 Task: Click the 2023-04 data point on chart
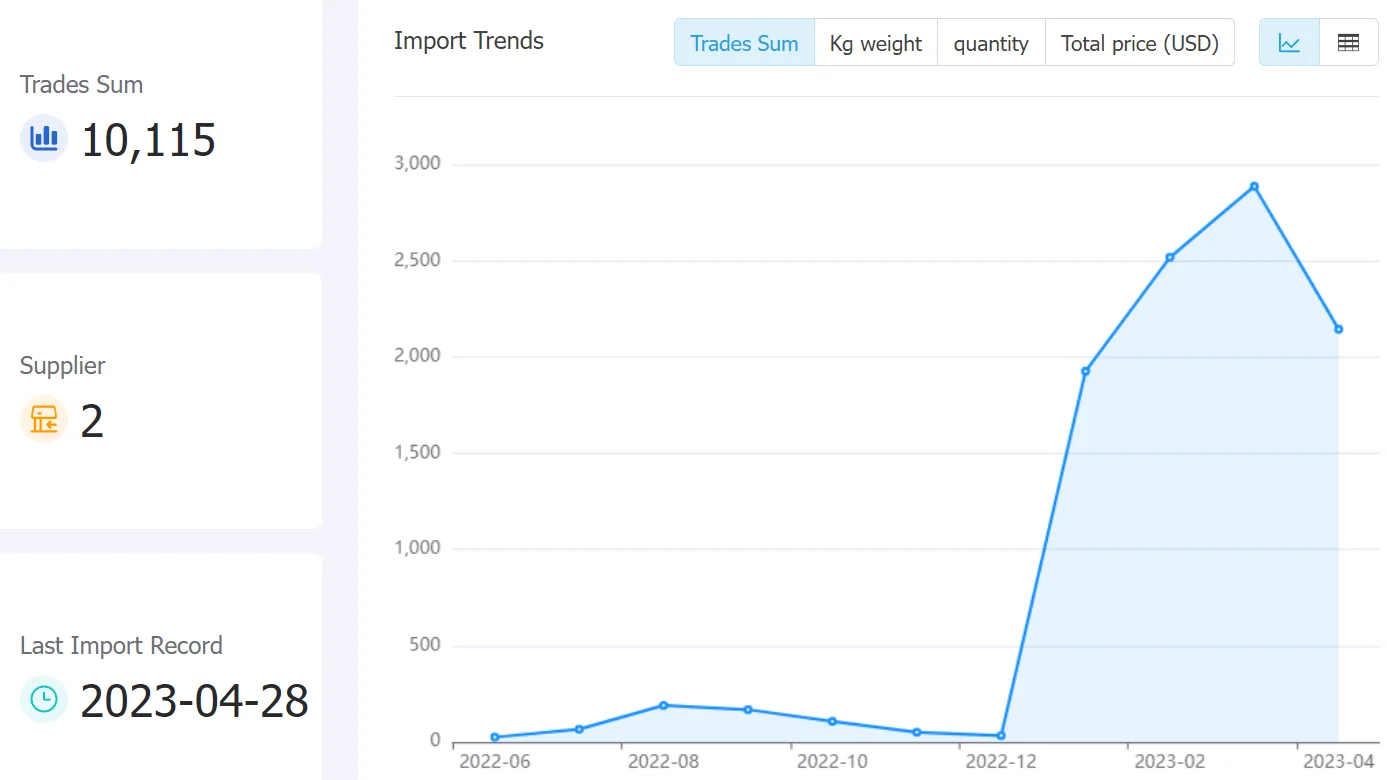point(1338,329)
